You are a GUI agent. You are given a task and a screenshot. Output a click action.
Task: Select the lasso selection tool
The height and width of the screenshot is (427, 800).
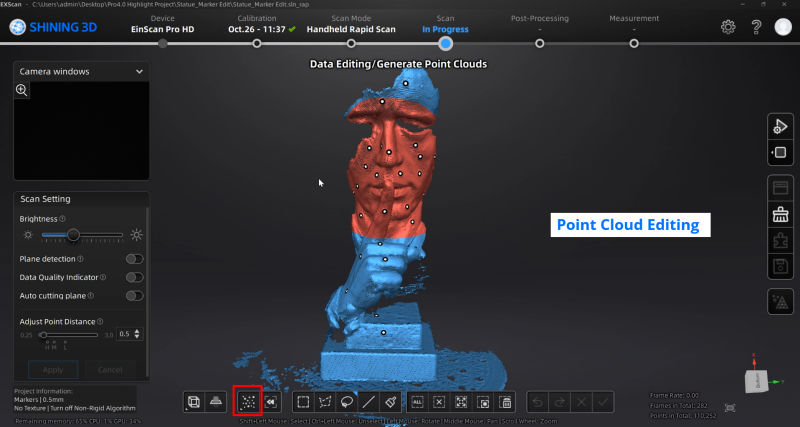[347, 402]
